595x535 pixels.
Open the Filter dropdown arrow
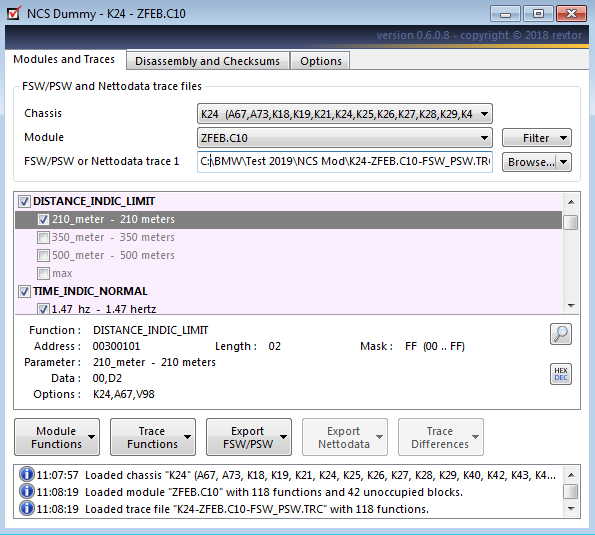[x=564, y=138]
